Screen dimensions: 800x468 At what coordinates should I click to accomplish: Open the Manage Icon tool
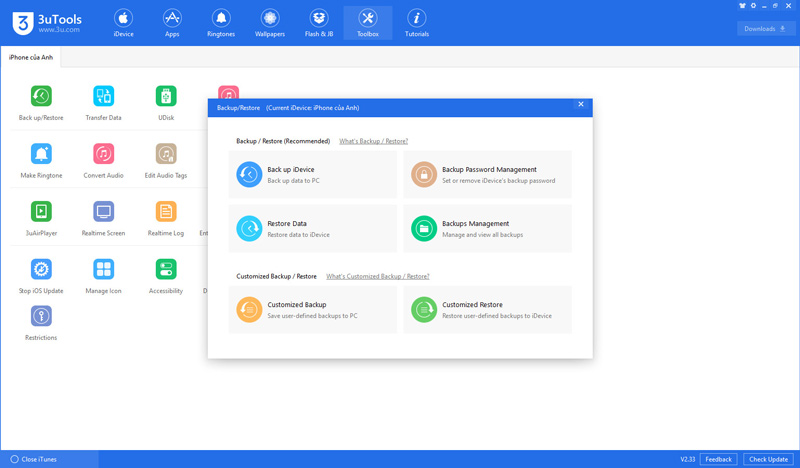click(104, 269)
